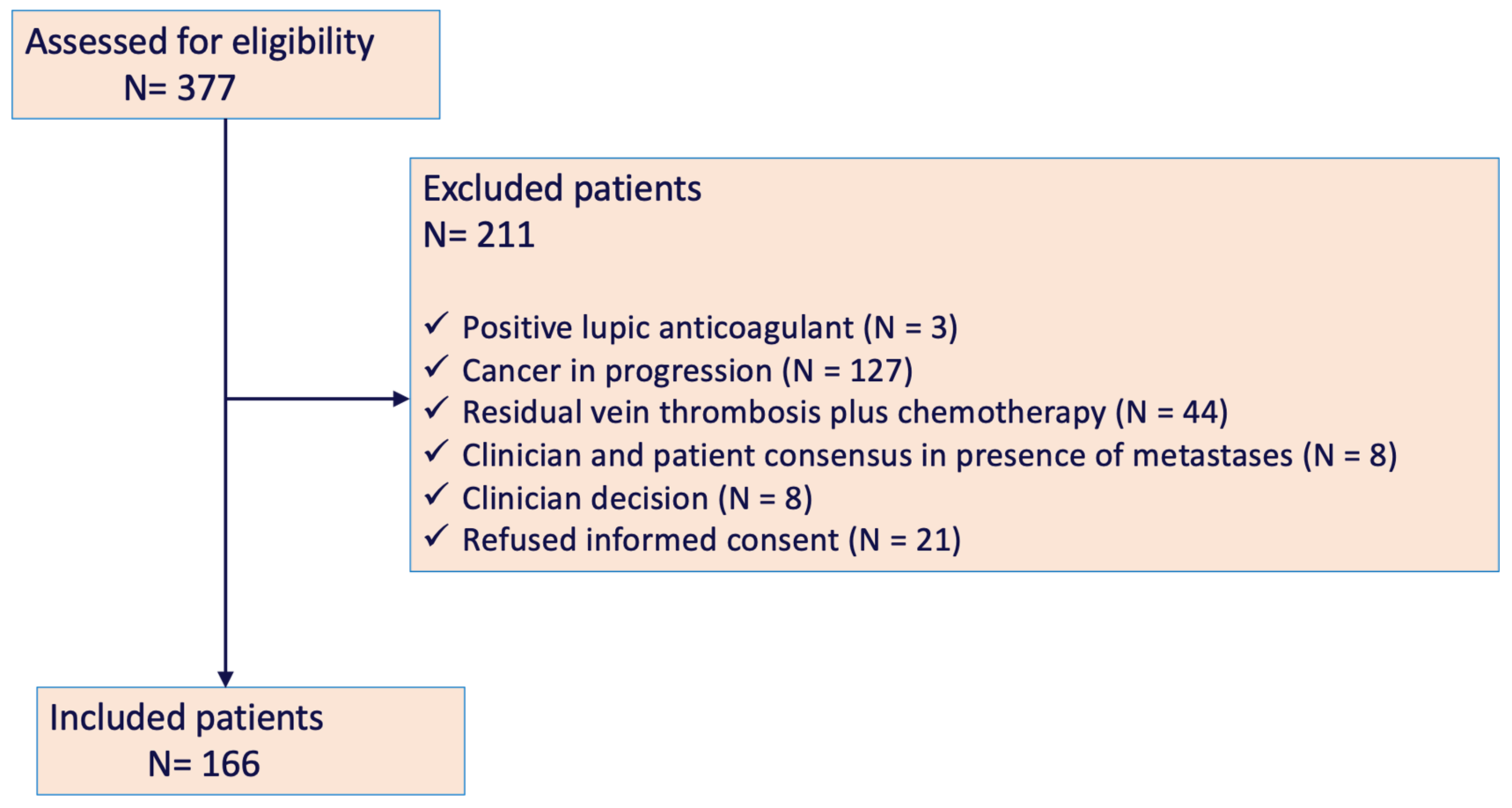Select the "Cancer in progression (N = 127)" text

pos(687,371)
